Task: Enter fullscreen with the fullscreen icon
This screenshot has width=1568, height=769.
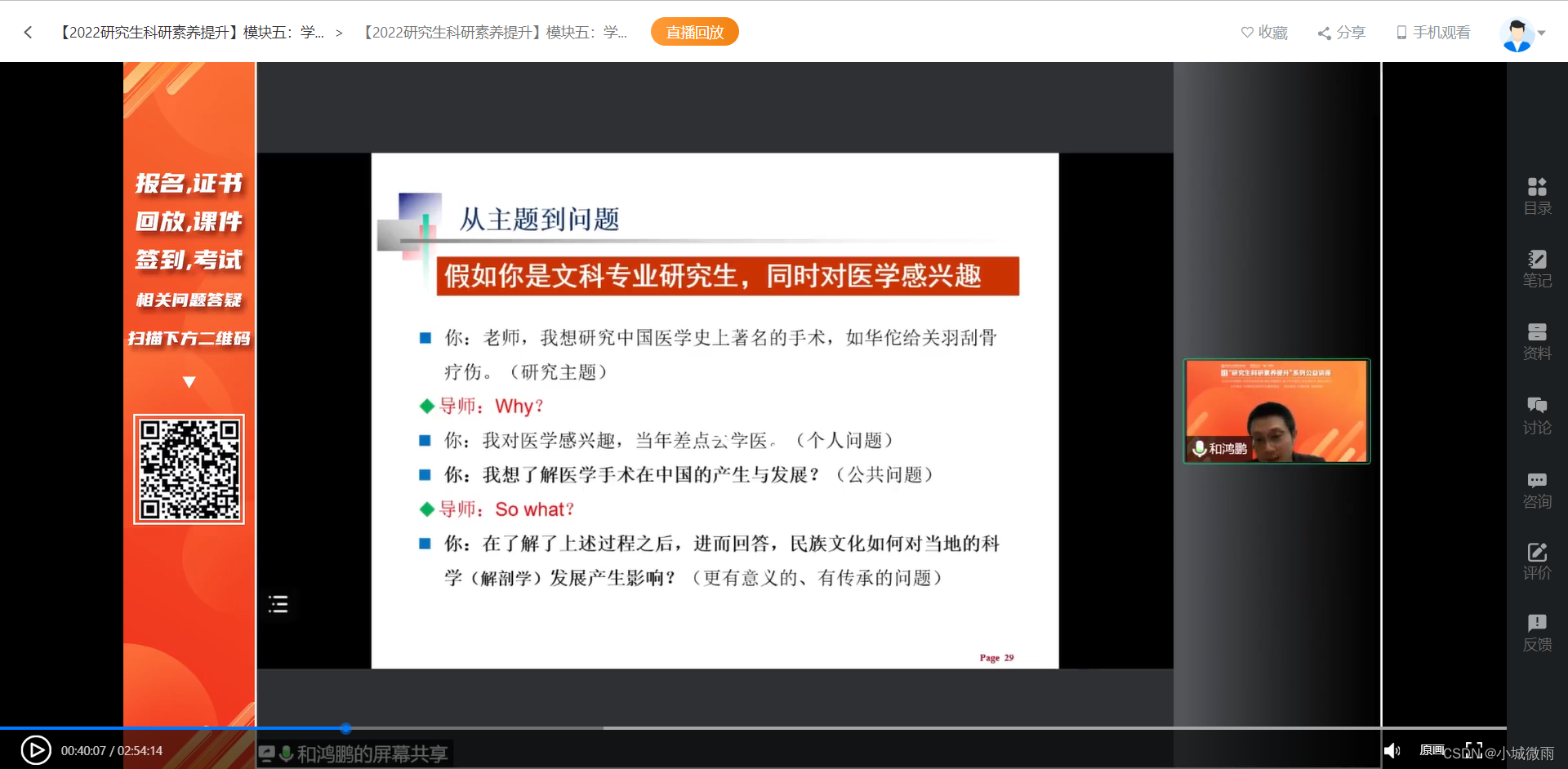Action: click(1474, 749)
